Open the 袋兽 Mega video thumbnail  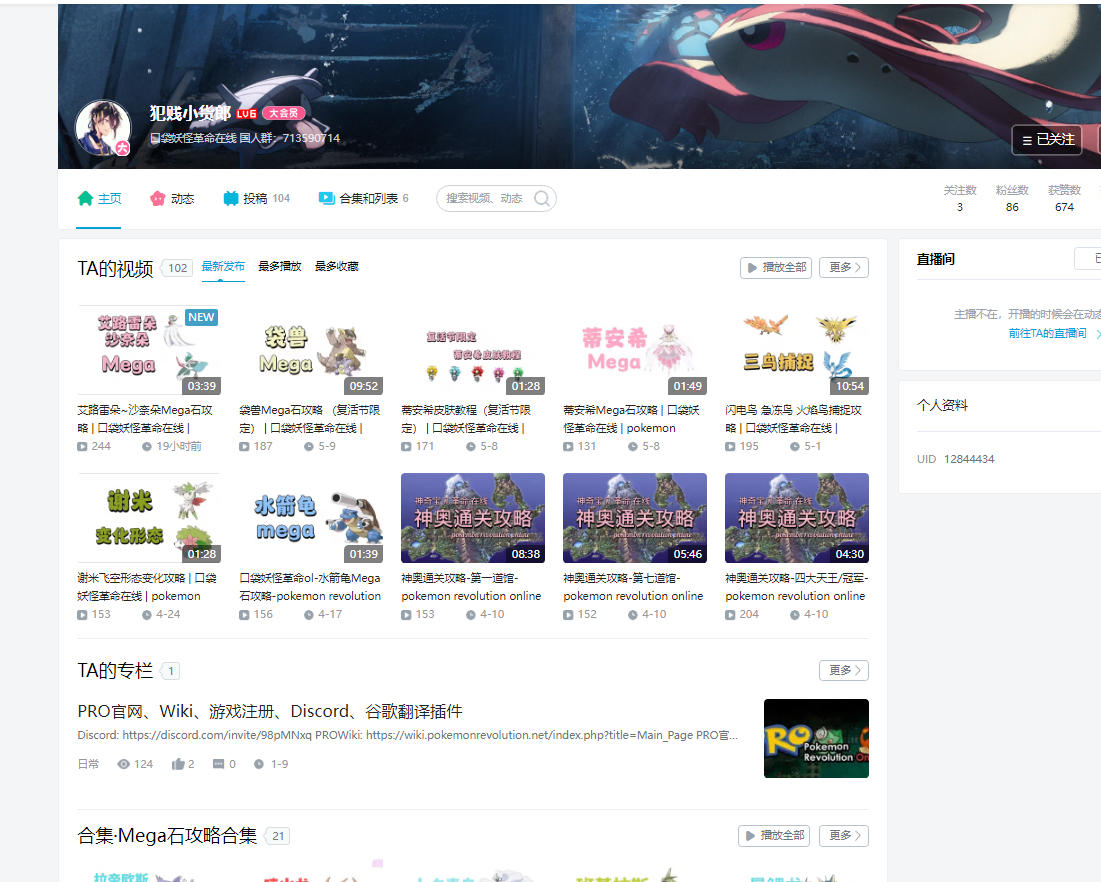coord(311,350)
